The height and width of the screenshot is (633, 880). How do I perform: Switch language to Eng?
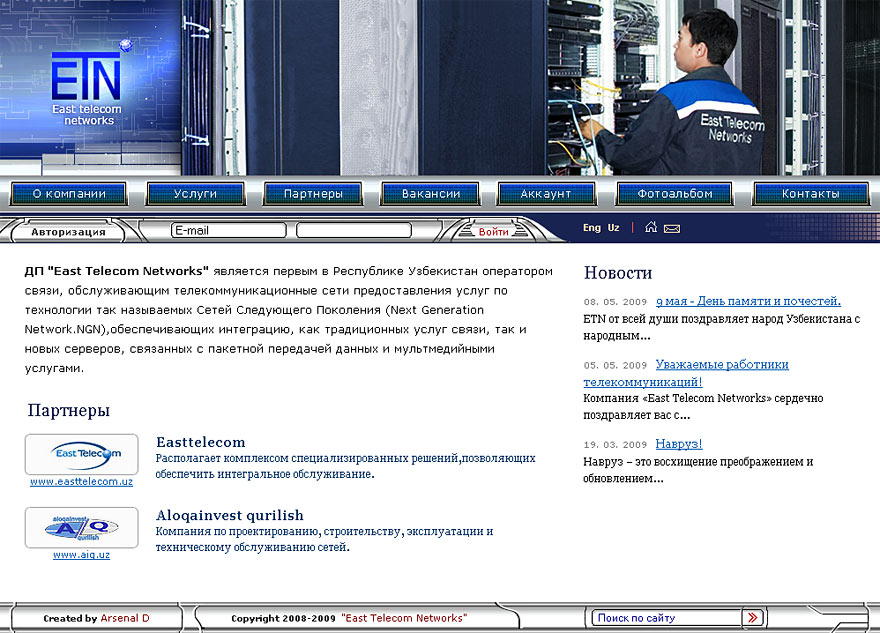click(592, 228)
